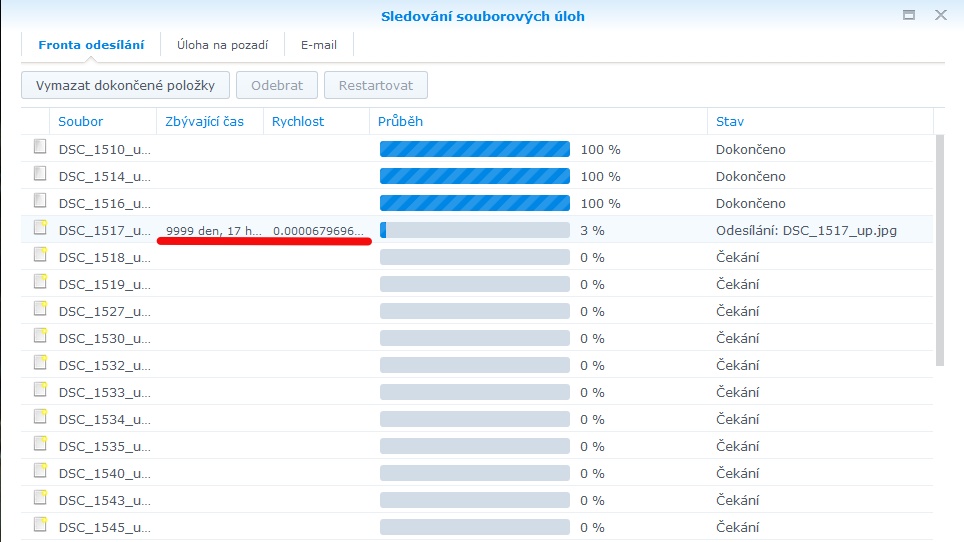Click the Odebrat button

[277, 85]
